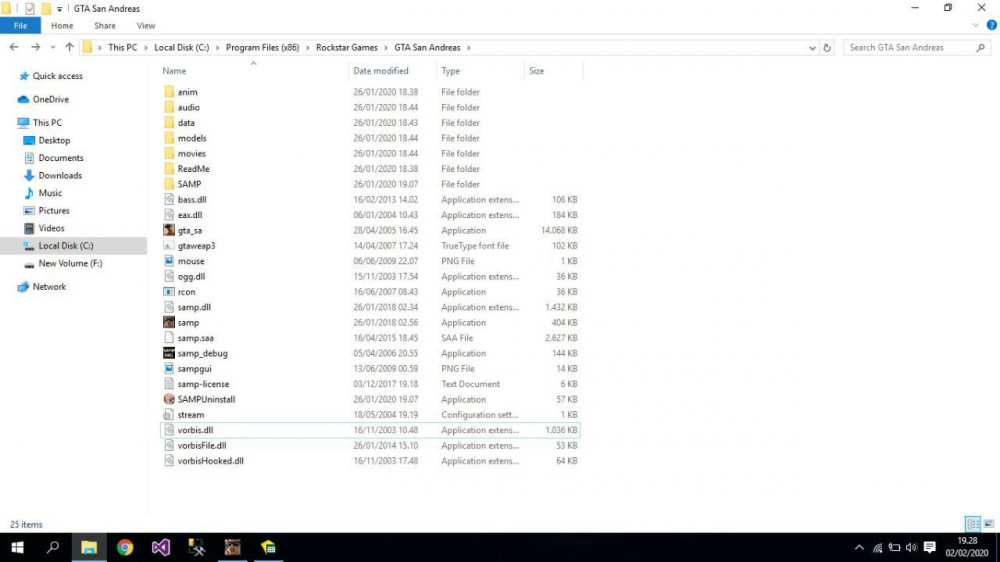
Task: Sort by Type column header
Action: point(450,71)
